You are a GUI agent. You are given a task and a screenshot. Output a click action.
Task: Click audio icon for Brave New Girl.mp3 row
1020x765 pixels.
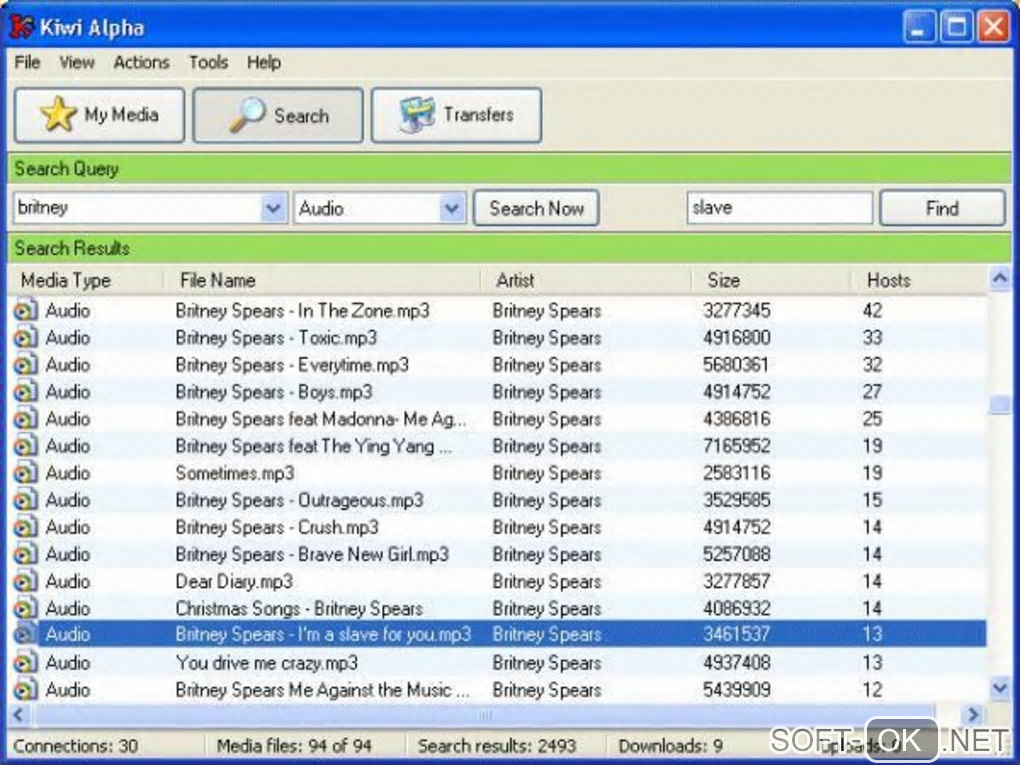click(x=25, y=554)
